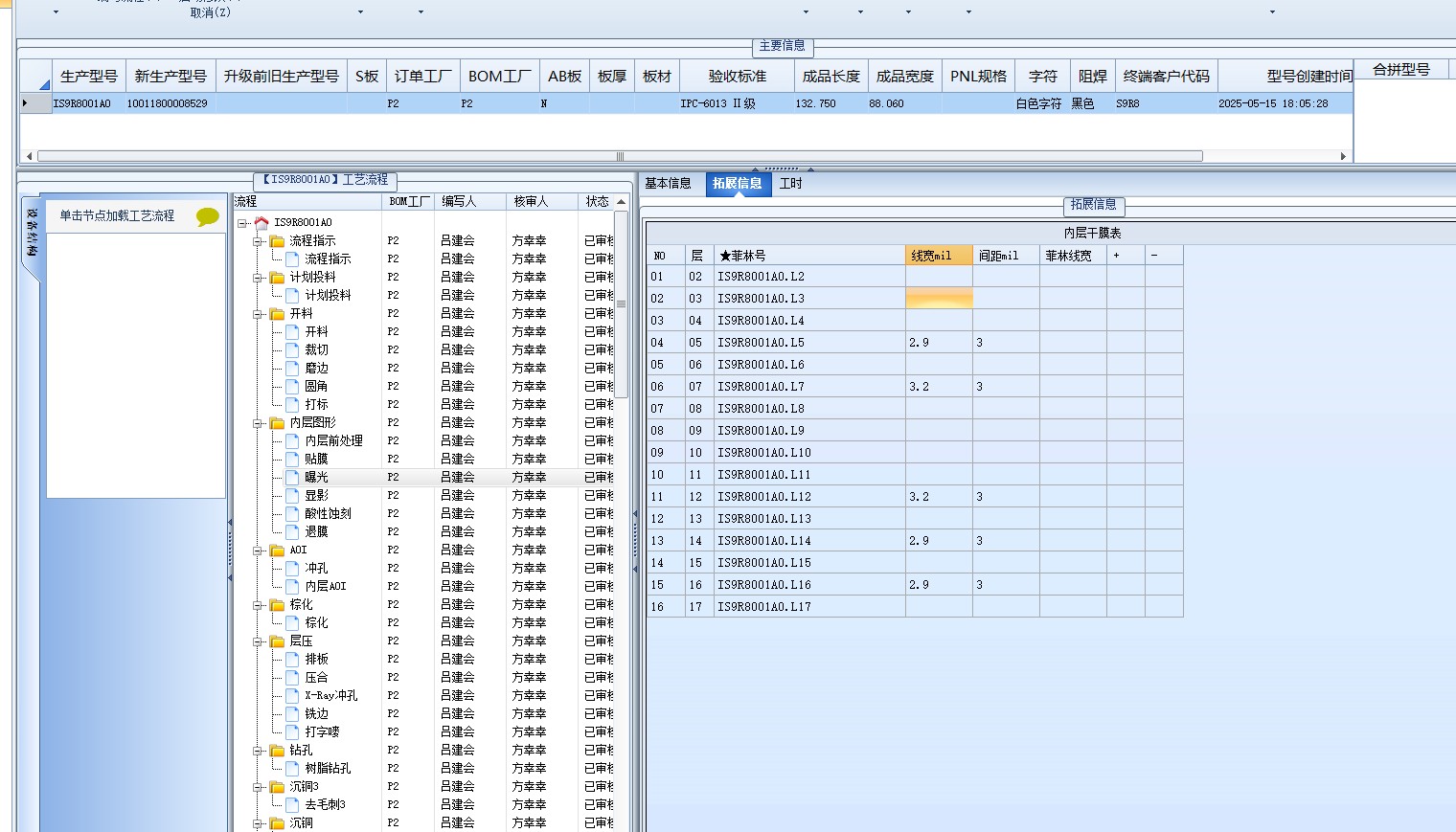
Task: Click the horizontal scrollbar of the main info grid
Action: tap(620, 156)
